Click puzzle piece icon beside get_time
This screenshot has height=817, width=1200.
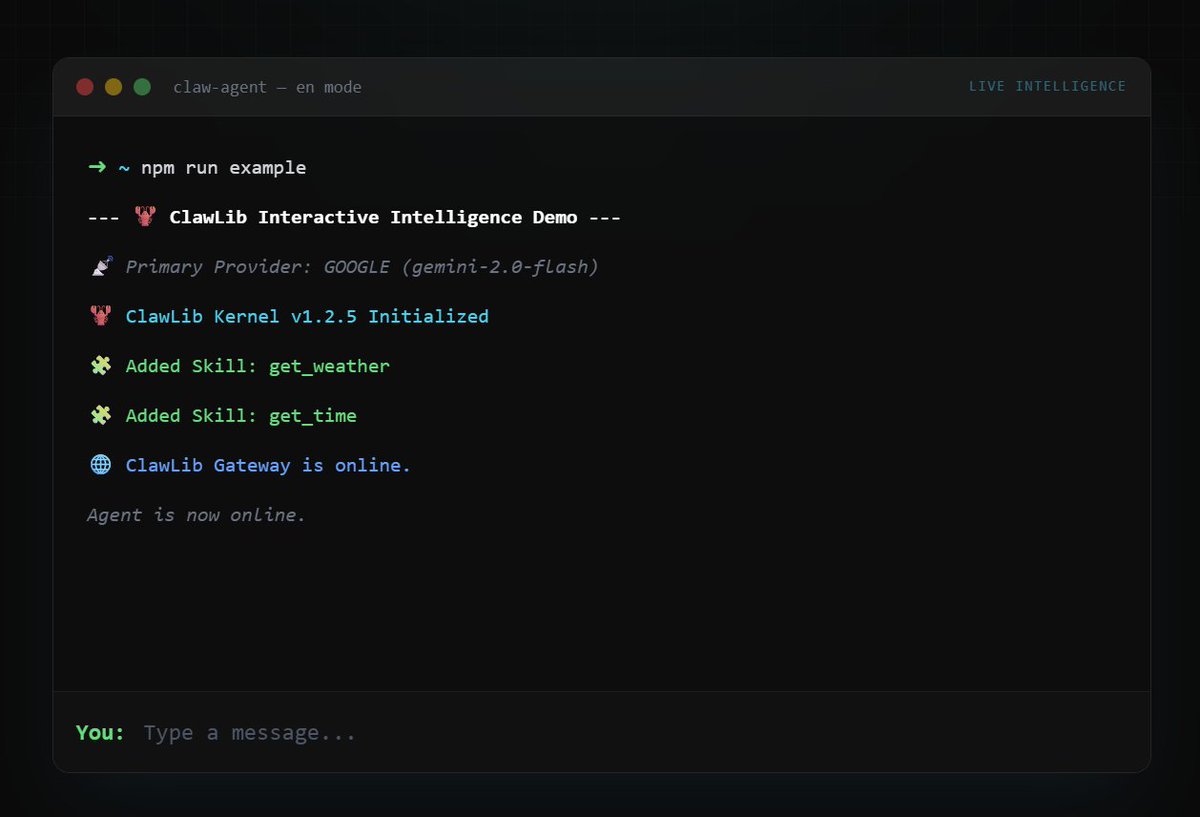(x=100, y=415)
